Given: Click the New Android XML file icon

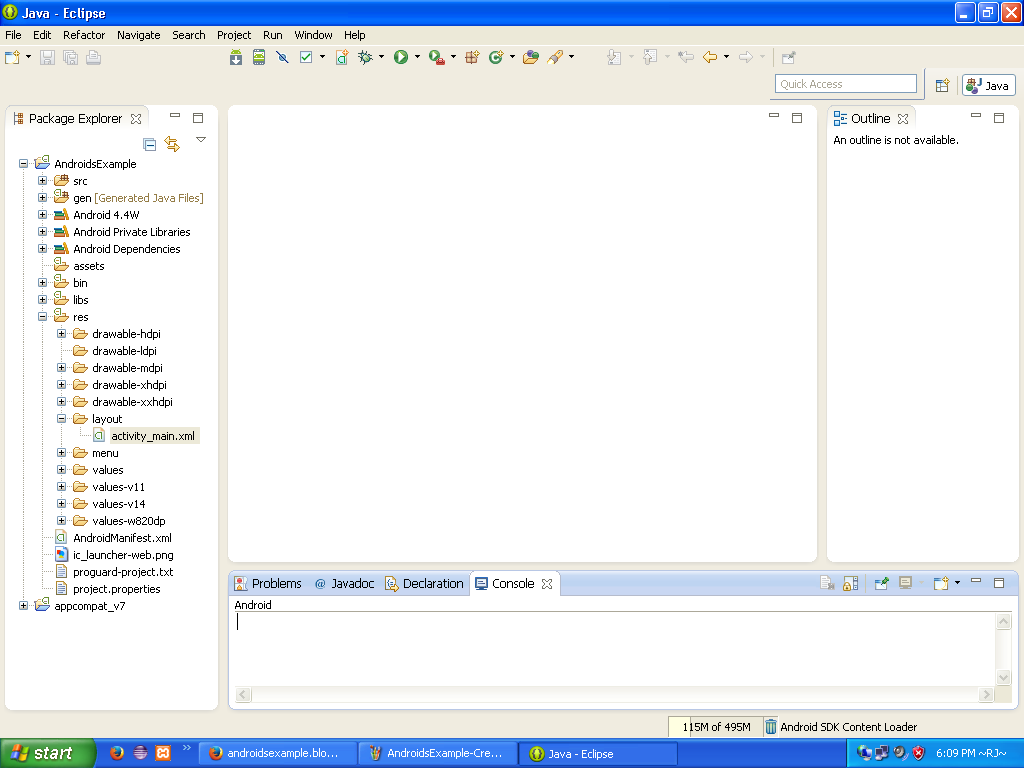Looking at the screenshot, I should pos(342,57).
